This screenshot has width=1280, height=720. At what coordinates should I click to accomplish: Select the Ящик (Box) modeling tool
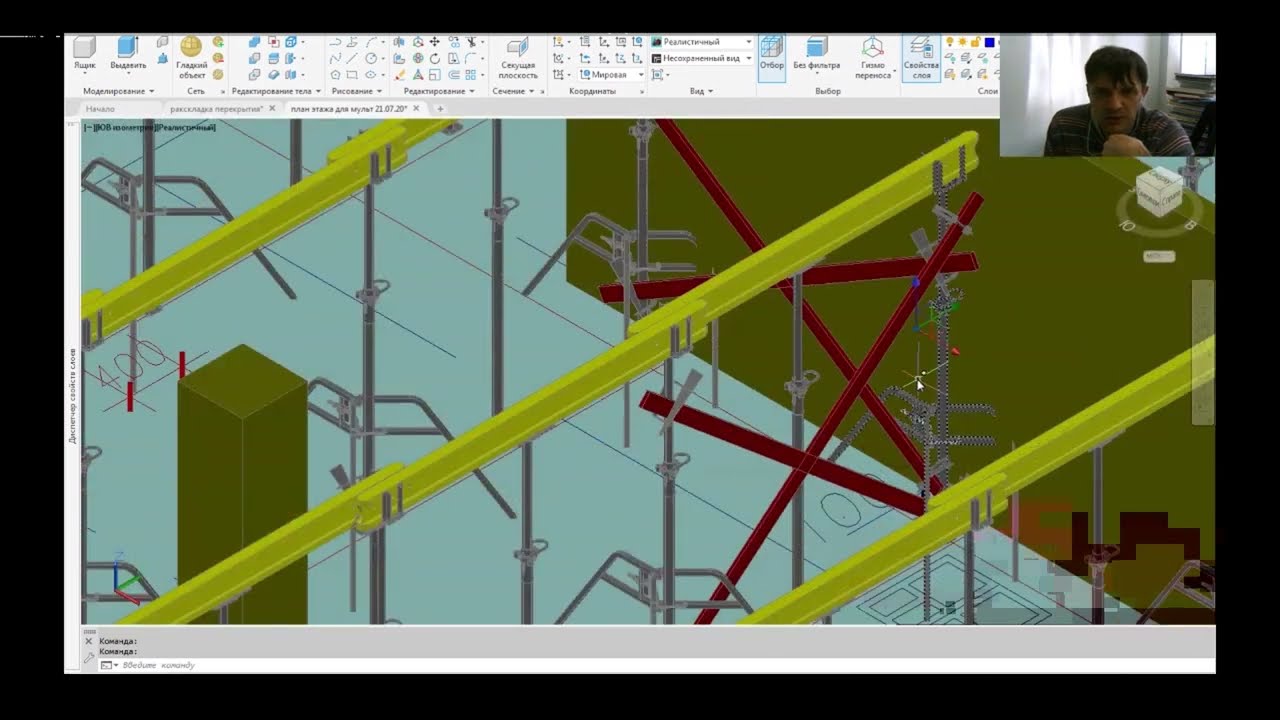coord(84,53)
